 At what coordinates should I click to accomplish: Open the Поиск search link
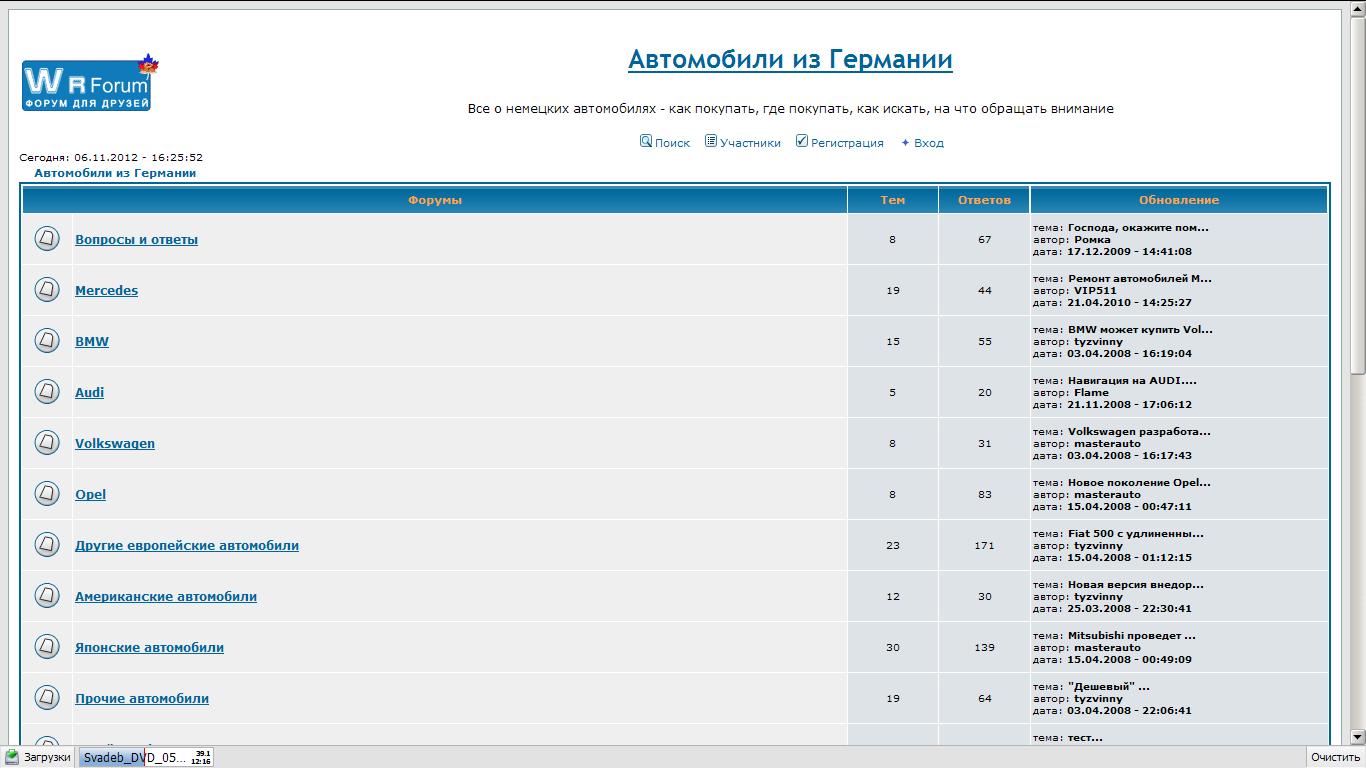click(x=672, y=143)
